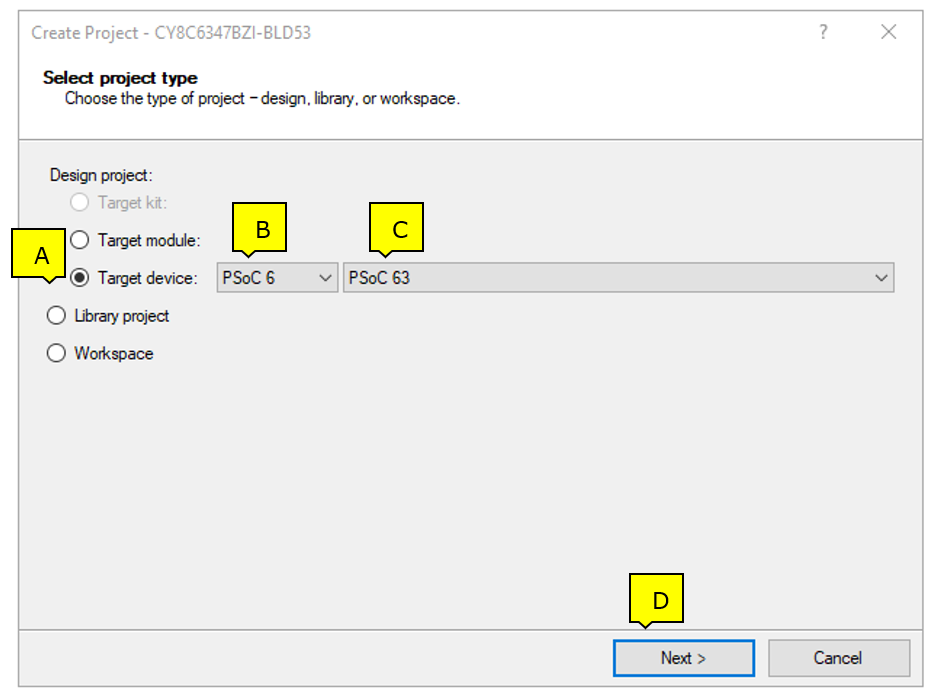
Task: Open help with the question mark icon
Action: click(824, 32)
